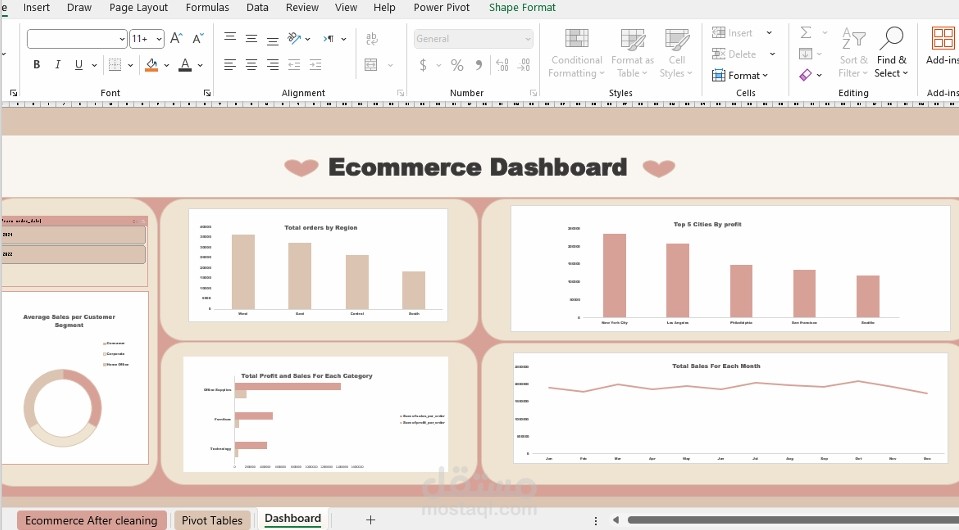Switch to Ecommerce After cleaning sheet
This screenshot has height=530, width=959.
[91, 520]
